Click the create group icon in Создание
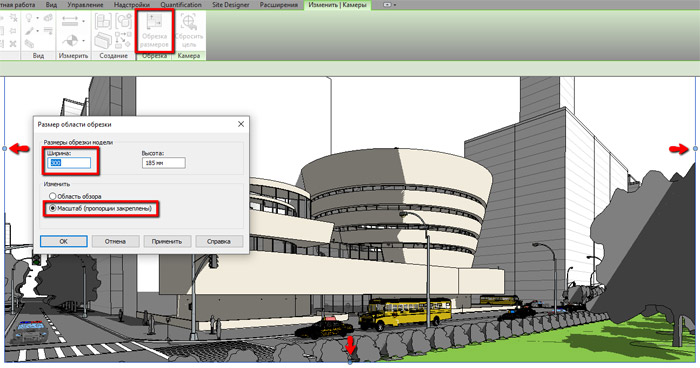This screenshot has height=368, width=700. (124, 21)
